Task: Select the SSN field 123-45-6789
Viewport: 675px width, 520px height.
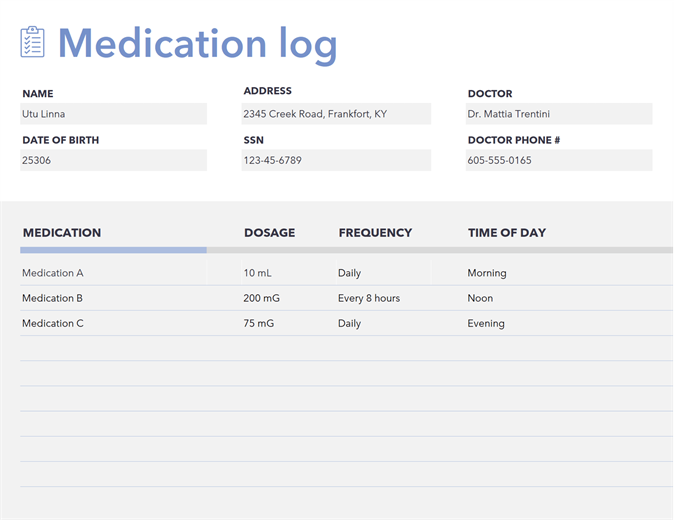Action: [335, 160]
